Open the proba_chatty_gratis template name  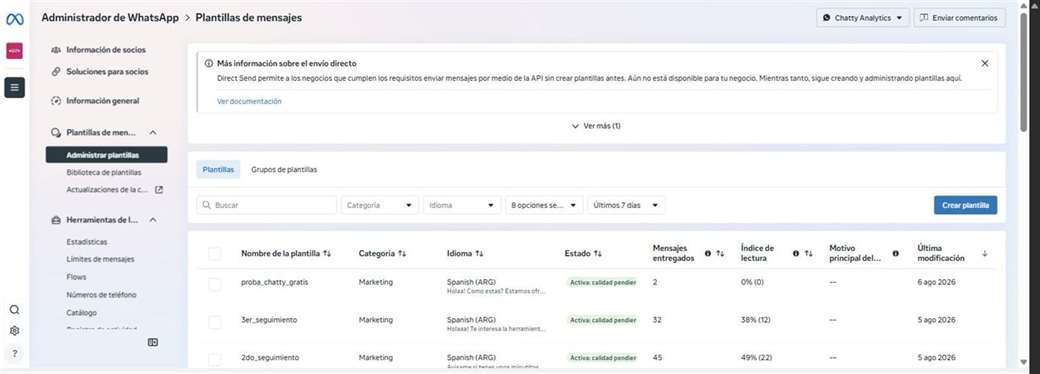(275, 282)
